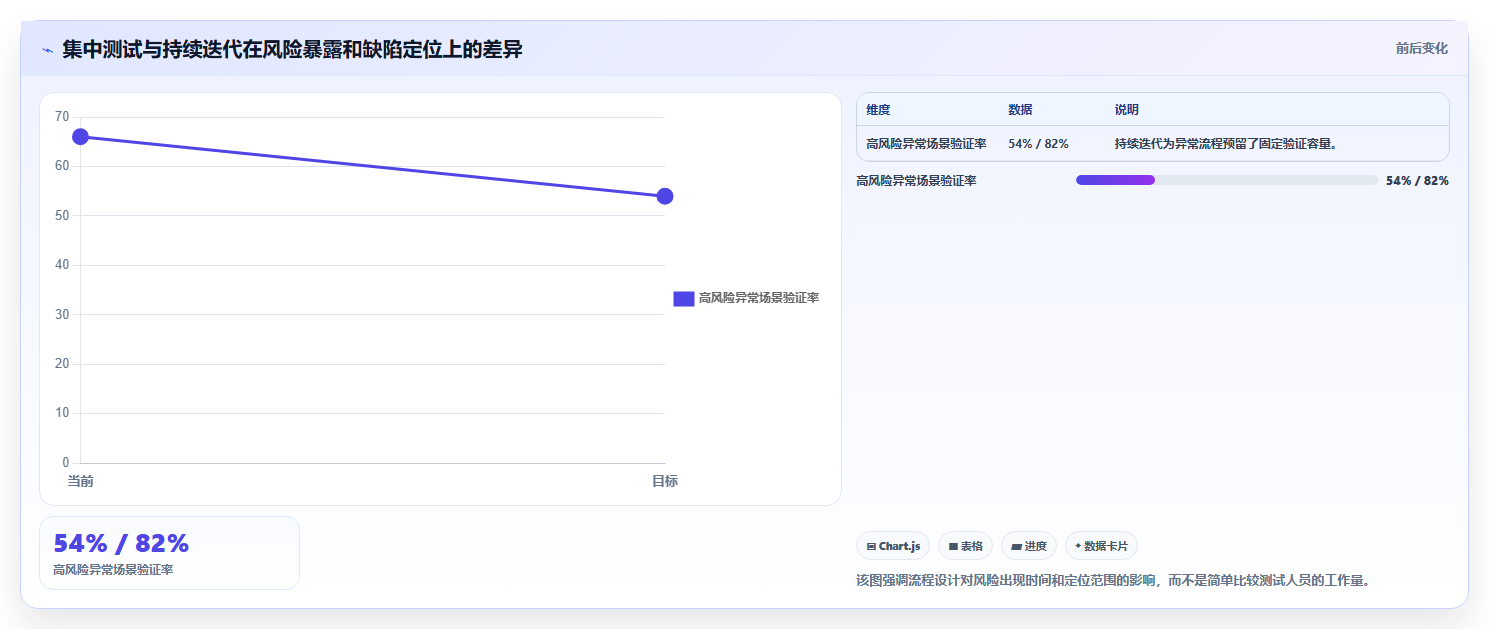Click the 数据 column header
Viewport: 1489px width, 629px height.
click(1020, 110)
